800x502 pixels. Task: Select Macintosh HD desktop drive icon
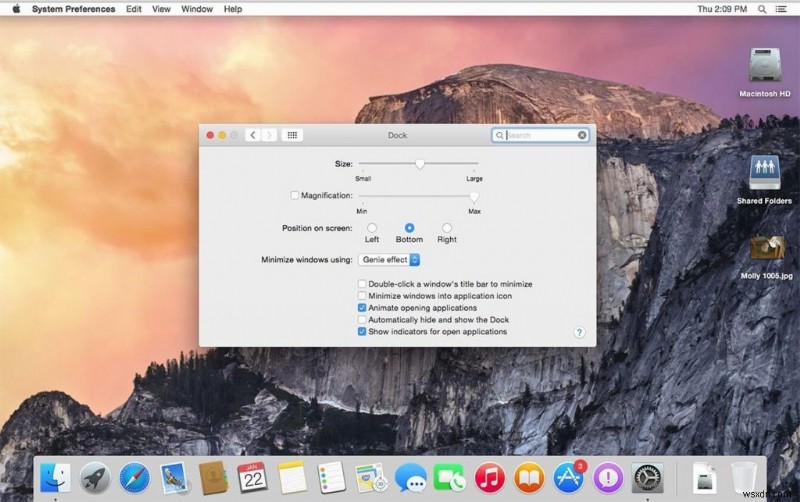(765, 65)
